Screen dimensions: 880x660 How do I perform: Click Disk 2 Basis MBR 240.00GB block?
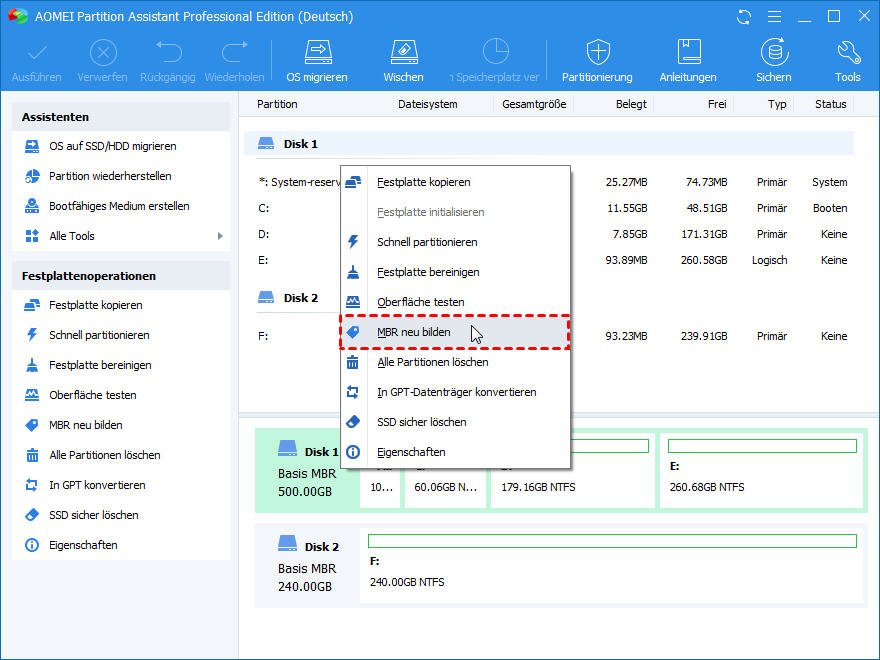click(308, 566)
